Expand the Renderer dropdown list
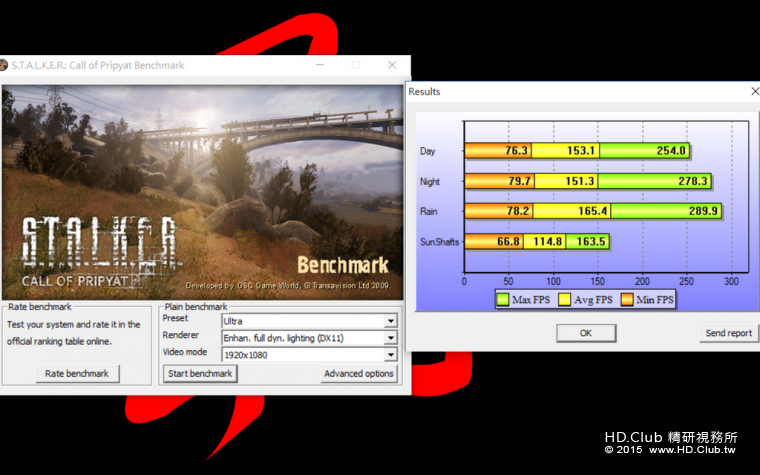The image size is (760, 475). (x=390, y=338)
